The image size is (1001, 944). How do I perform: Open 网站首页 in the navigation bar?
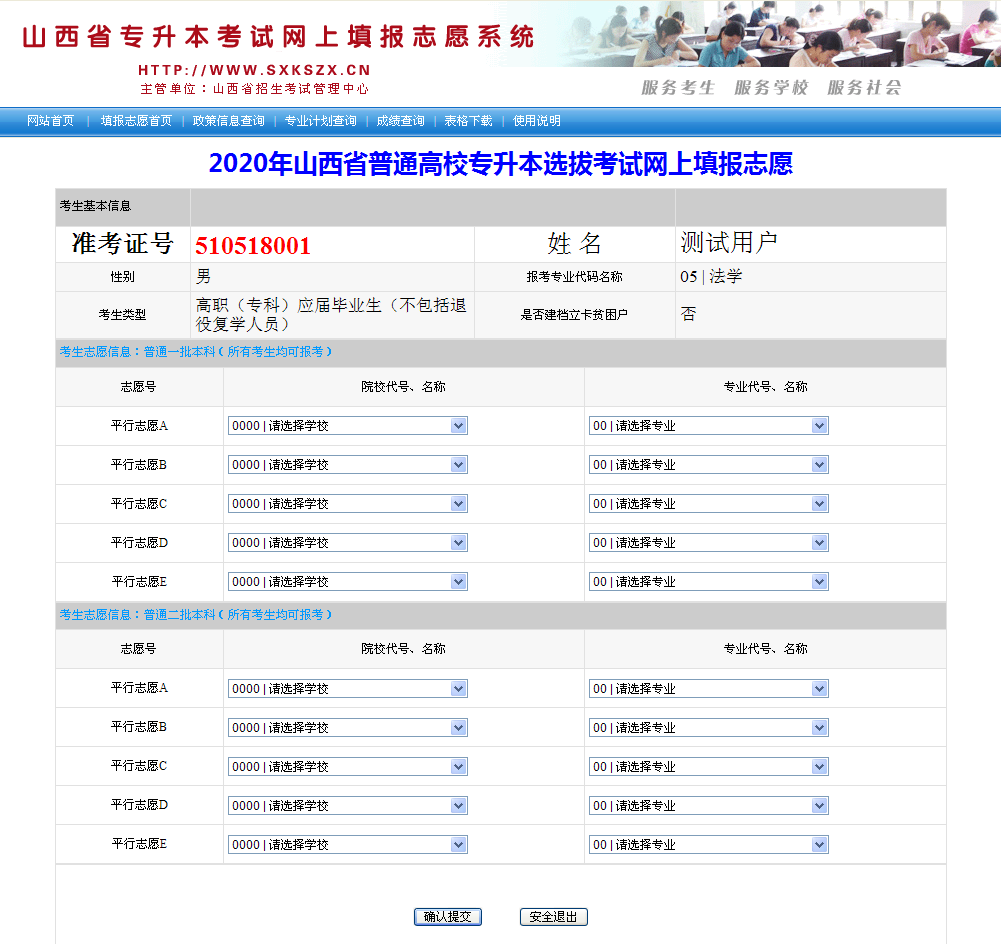coord(50,121)
